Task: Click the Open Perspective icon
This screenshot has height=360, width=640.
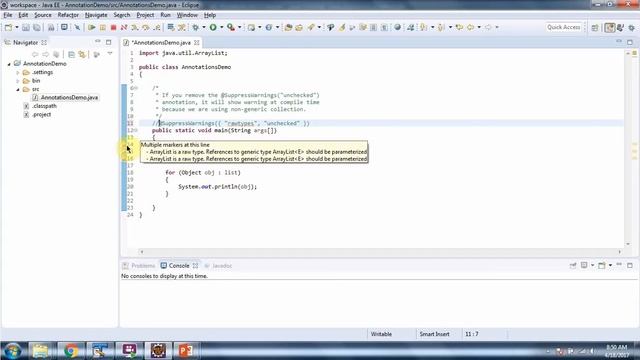Action: coord(595,27)
